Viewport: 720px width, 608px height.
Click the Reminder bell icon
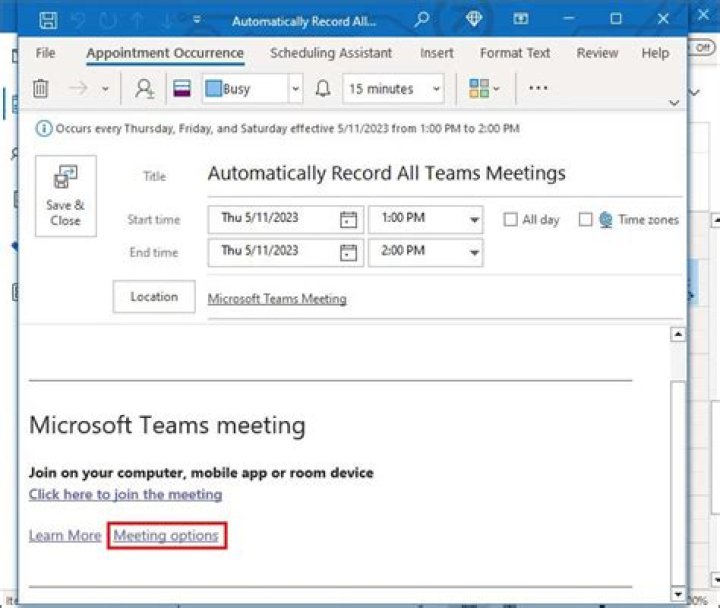(323, 88)
